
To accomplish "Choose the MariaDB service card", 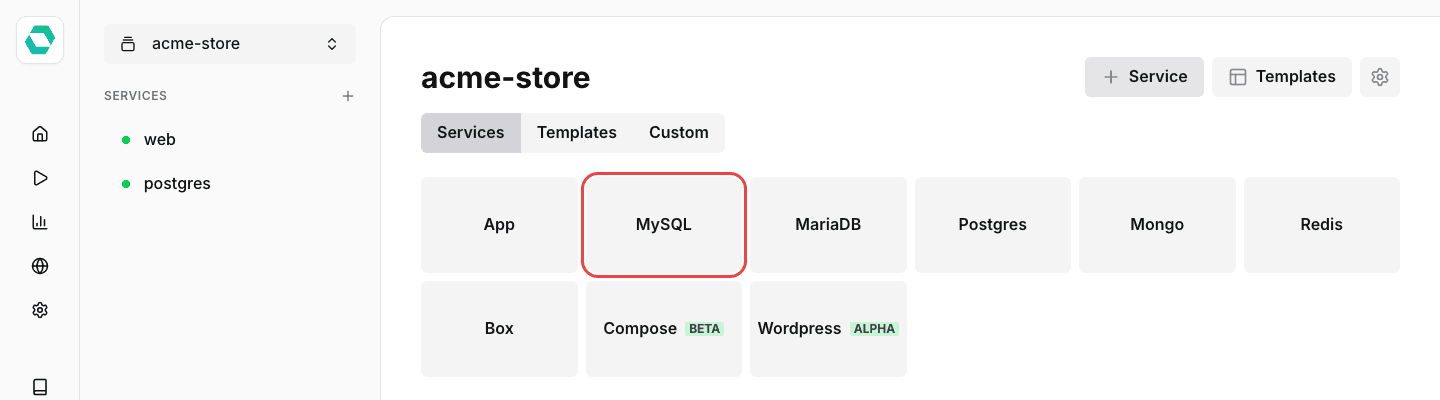I will coord(828,225).
